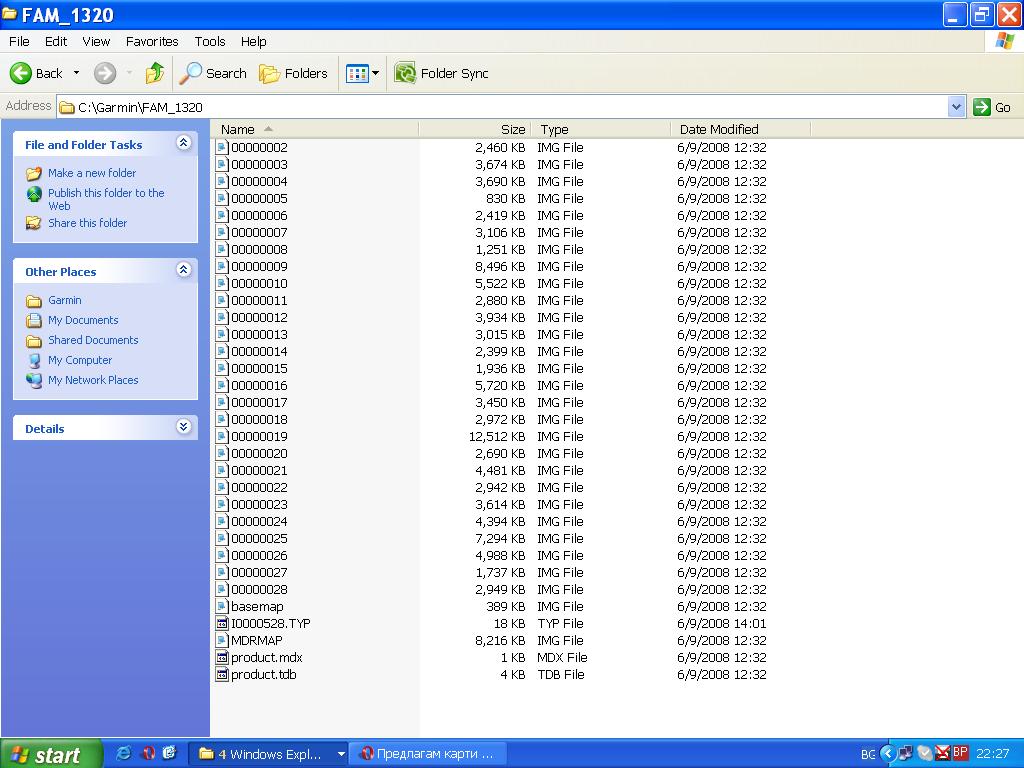Collapse the Other Places panel
The width and height of the screenshot is (1024, 768).
[x=183, y=271]
